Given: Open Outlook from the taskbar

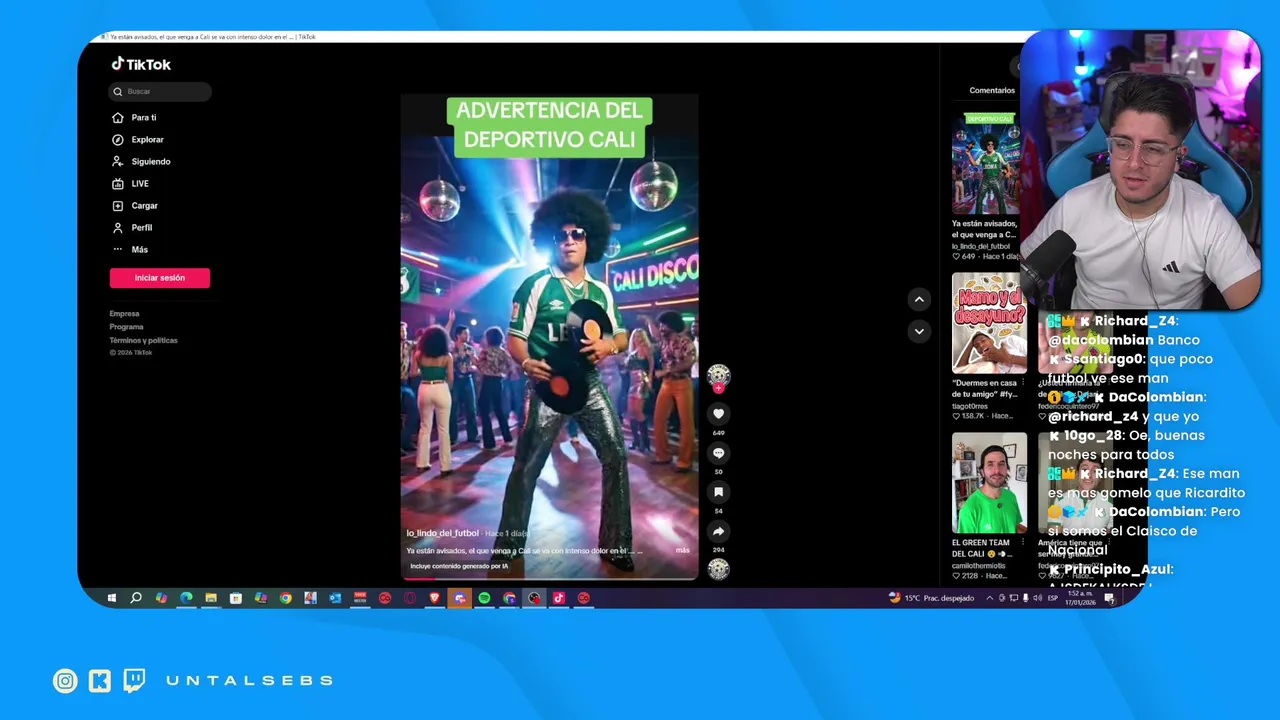Looking at the screenshot, I should pyautogui.click(x=335, y=598).
